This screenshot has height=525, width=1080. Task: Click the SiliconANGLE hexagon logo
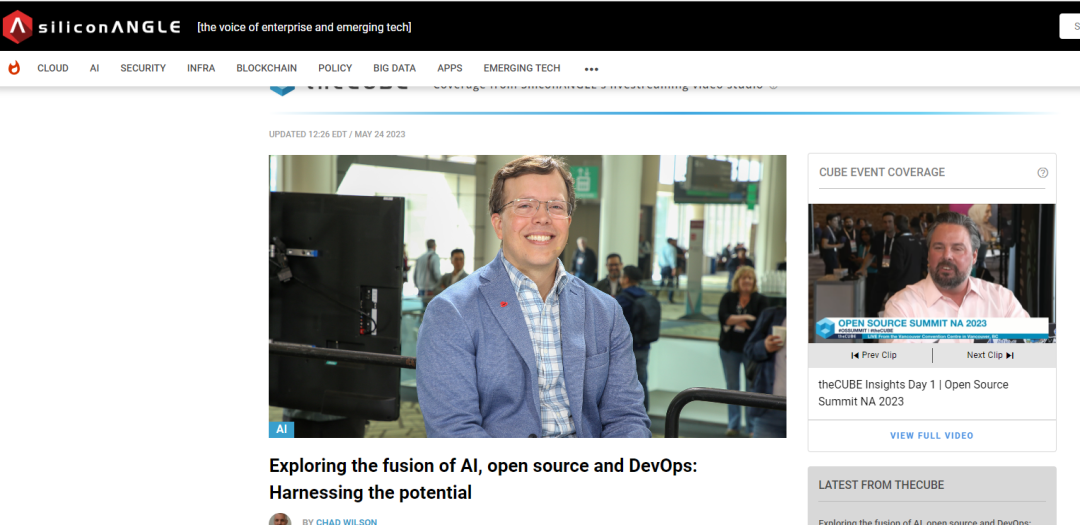click(17, 27)
